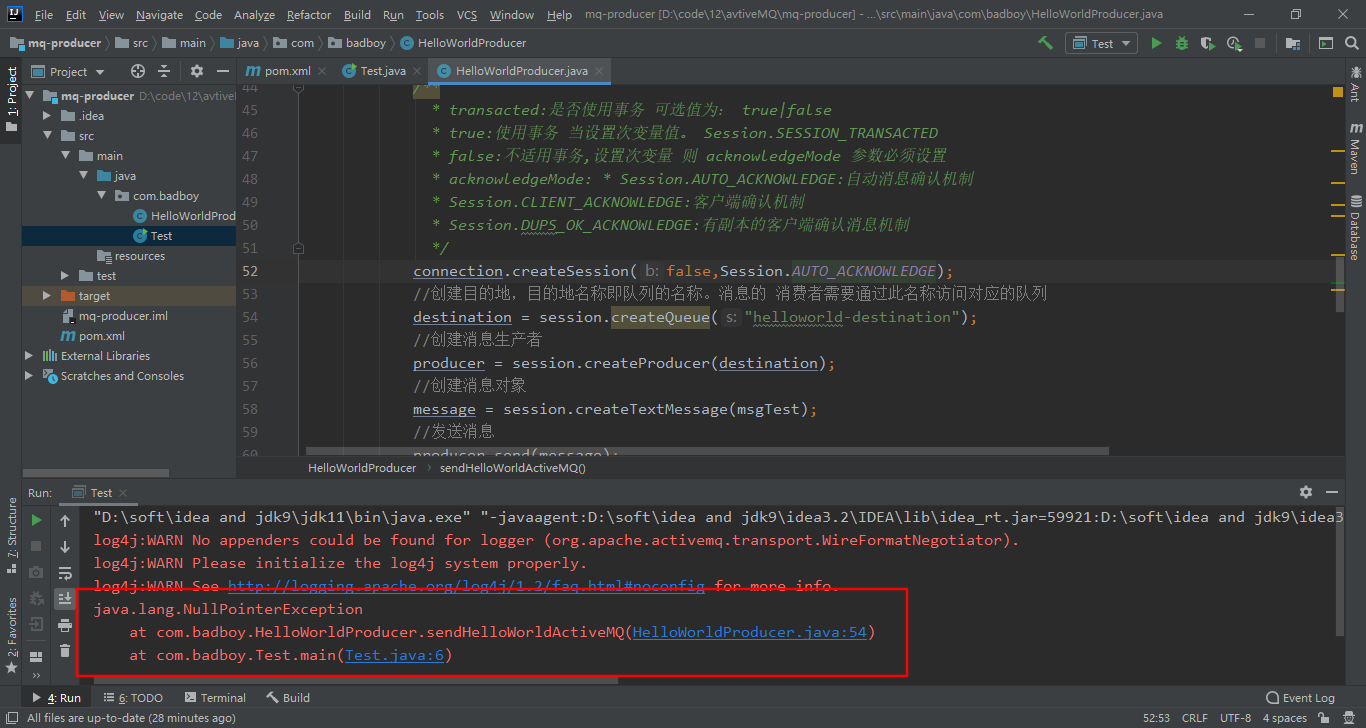The height and width of the screenshot is (728, 1366).
Task: Open the log4j faq.html link
Action: click(466, 586)
